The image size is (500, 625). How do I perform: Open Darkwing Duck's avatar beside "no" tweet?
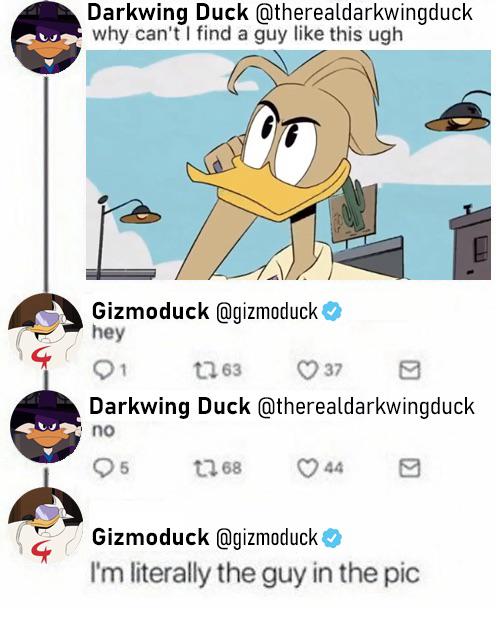[x=46, y=426]
